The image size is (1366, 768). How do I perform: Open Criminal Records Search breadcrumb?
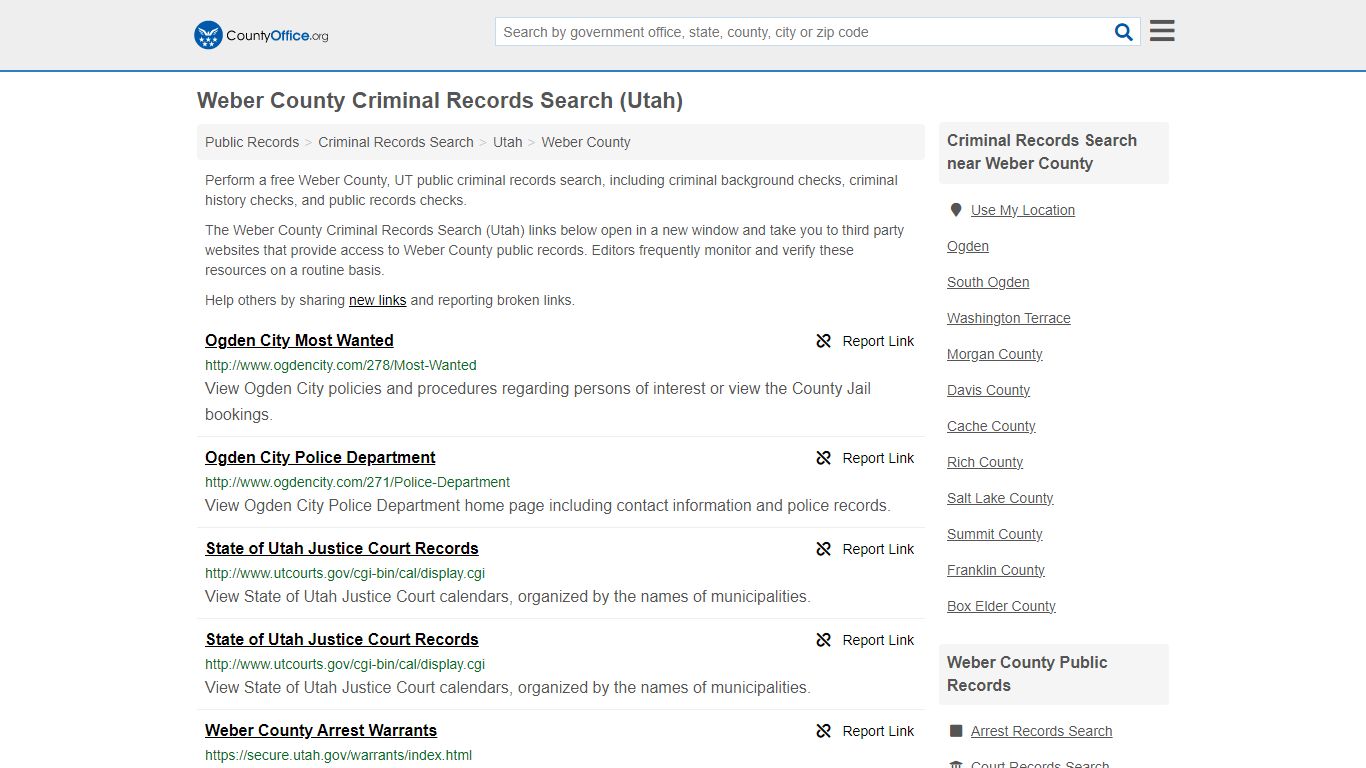click(396, 142)
